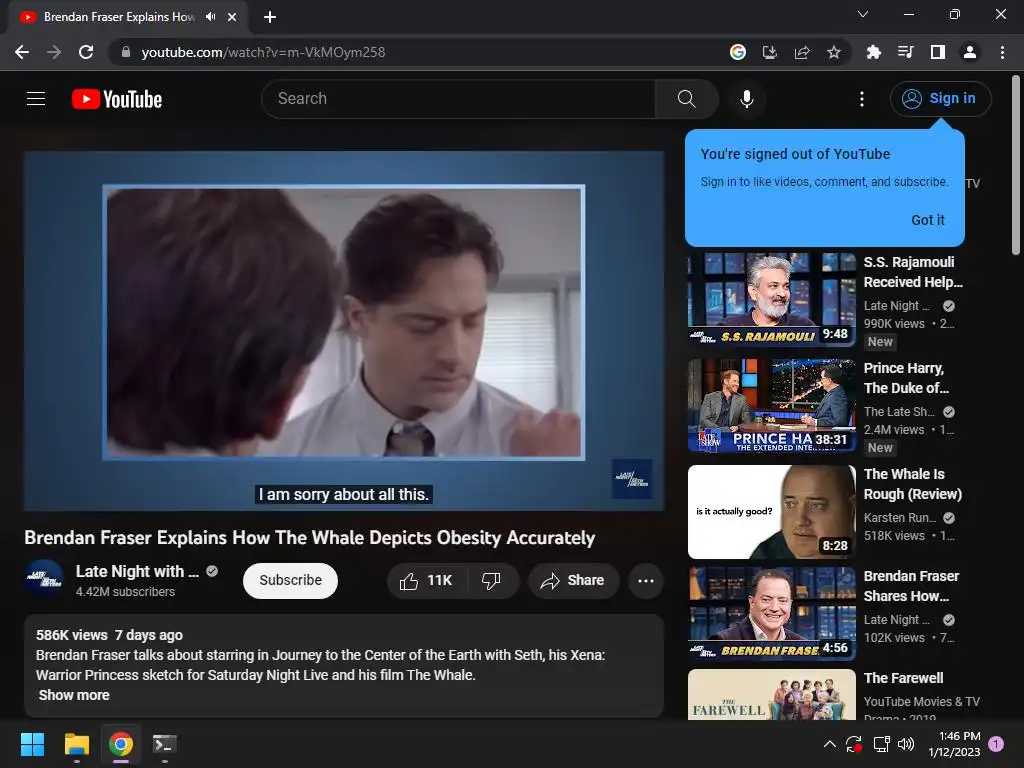Subscribe to Late Night channel
Viewport: 1024px width, 768px height.
tap(290, 581)
